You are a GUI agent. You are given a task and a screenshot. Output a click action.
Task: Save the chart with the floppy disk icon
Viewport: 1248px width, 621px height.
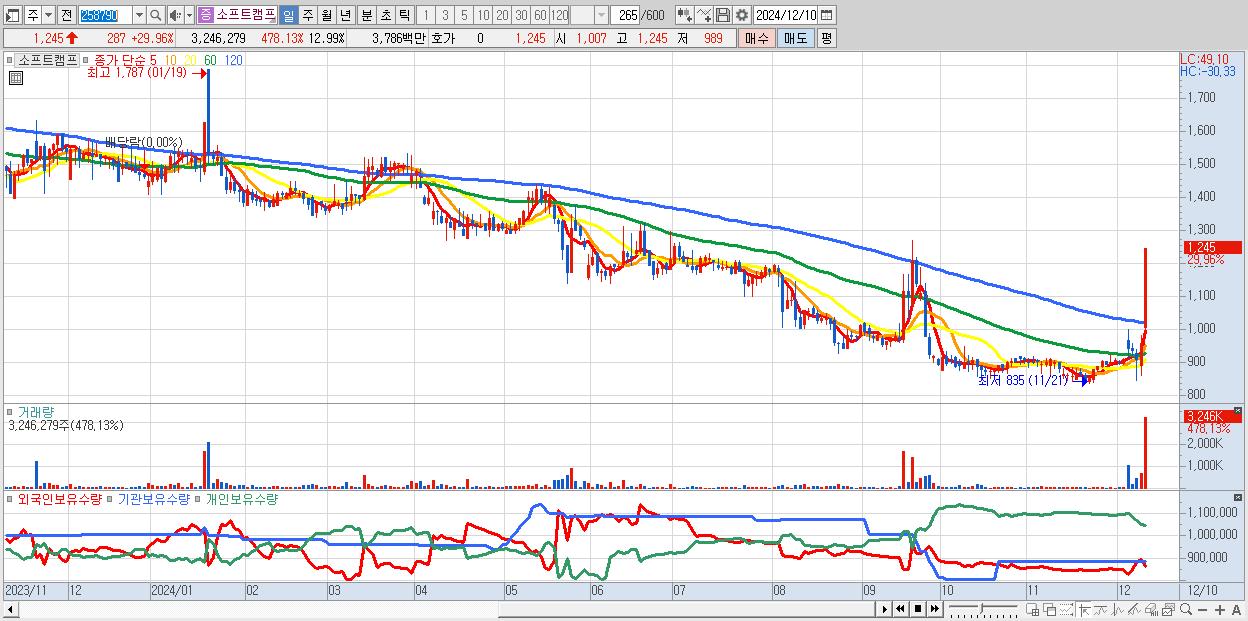(723, 15)
